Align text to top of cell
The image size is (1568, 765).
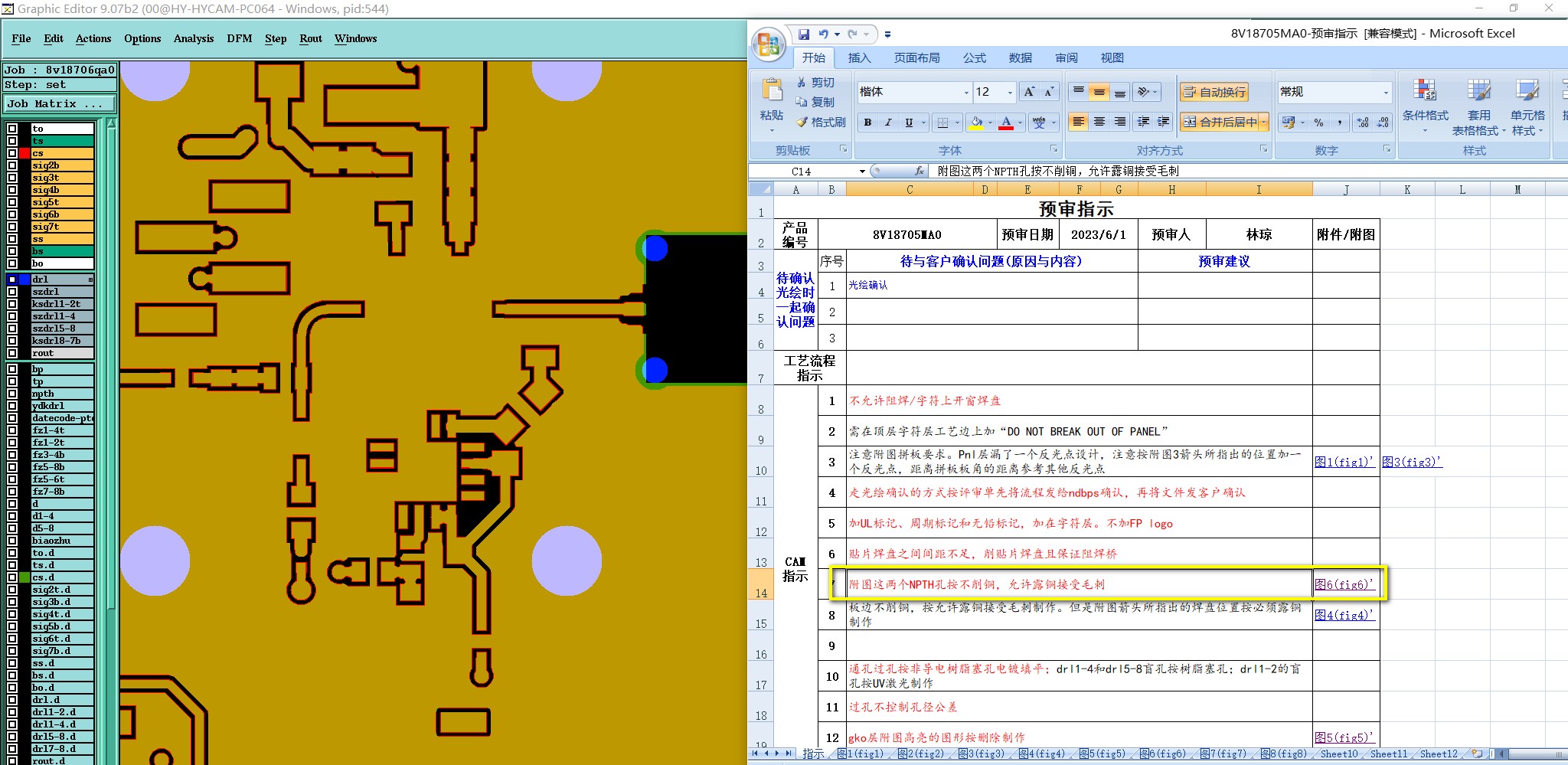point(1079,92)
